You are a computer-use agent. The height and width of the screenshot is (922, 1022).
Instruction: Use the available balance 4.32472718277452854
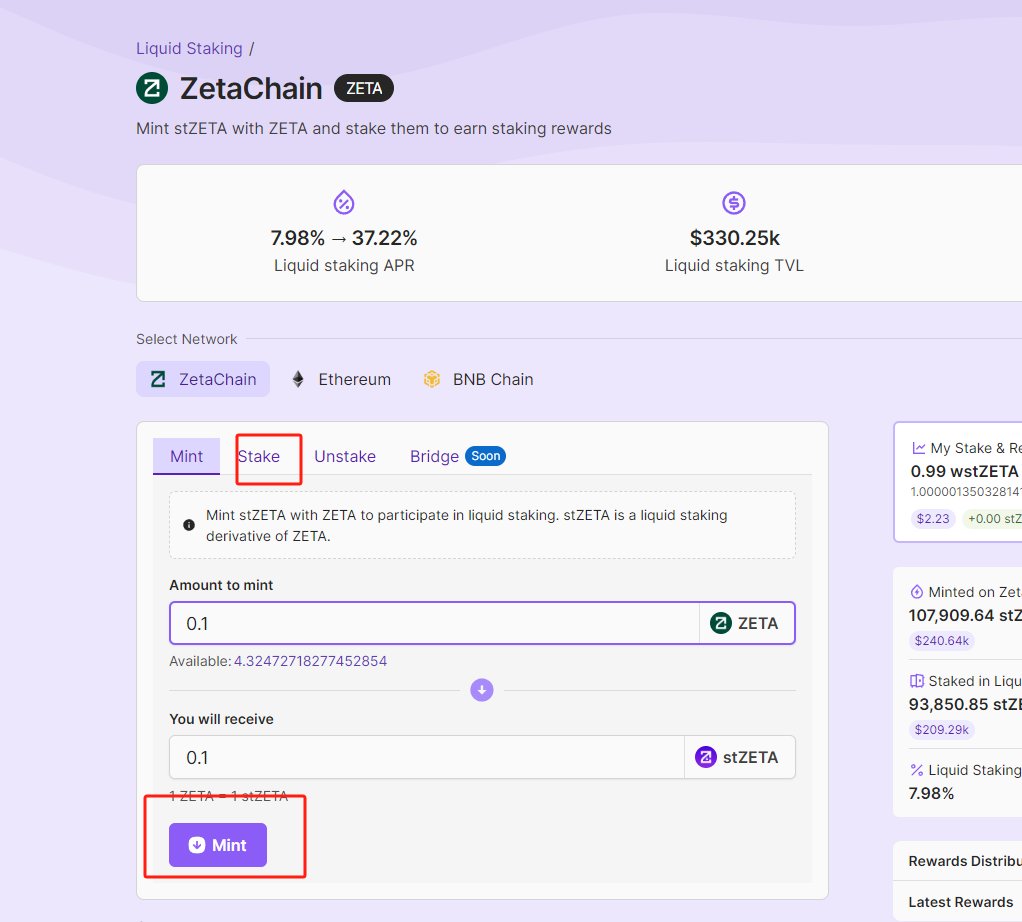point(310,661)
